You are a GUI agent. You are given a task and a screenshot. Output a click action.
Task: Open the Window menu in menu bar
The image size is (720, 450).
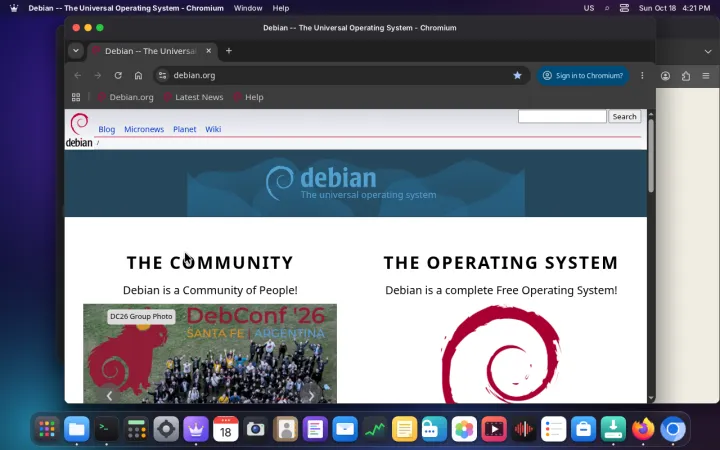[248, 8]
